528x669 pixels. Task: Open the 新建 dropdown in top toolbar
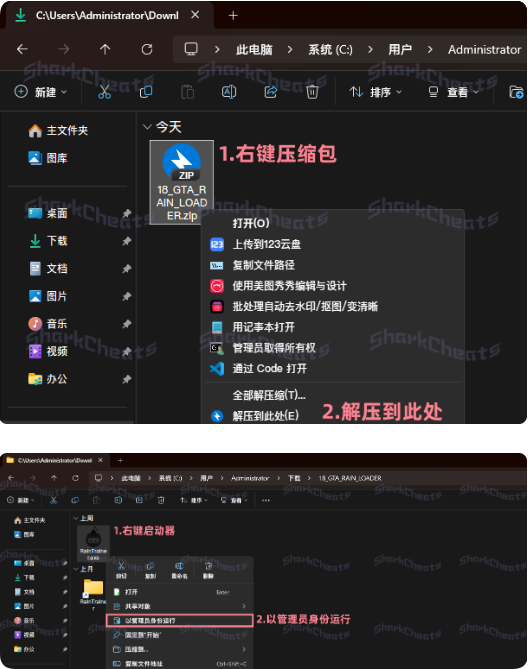click(41, 92)
